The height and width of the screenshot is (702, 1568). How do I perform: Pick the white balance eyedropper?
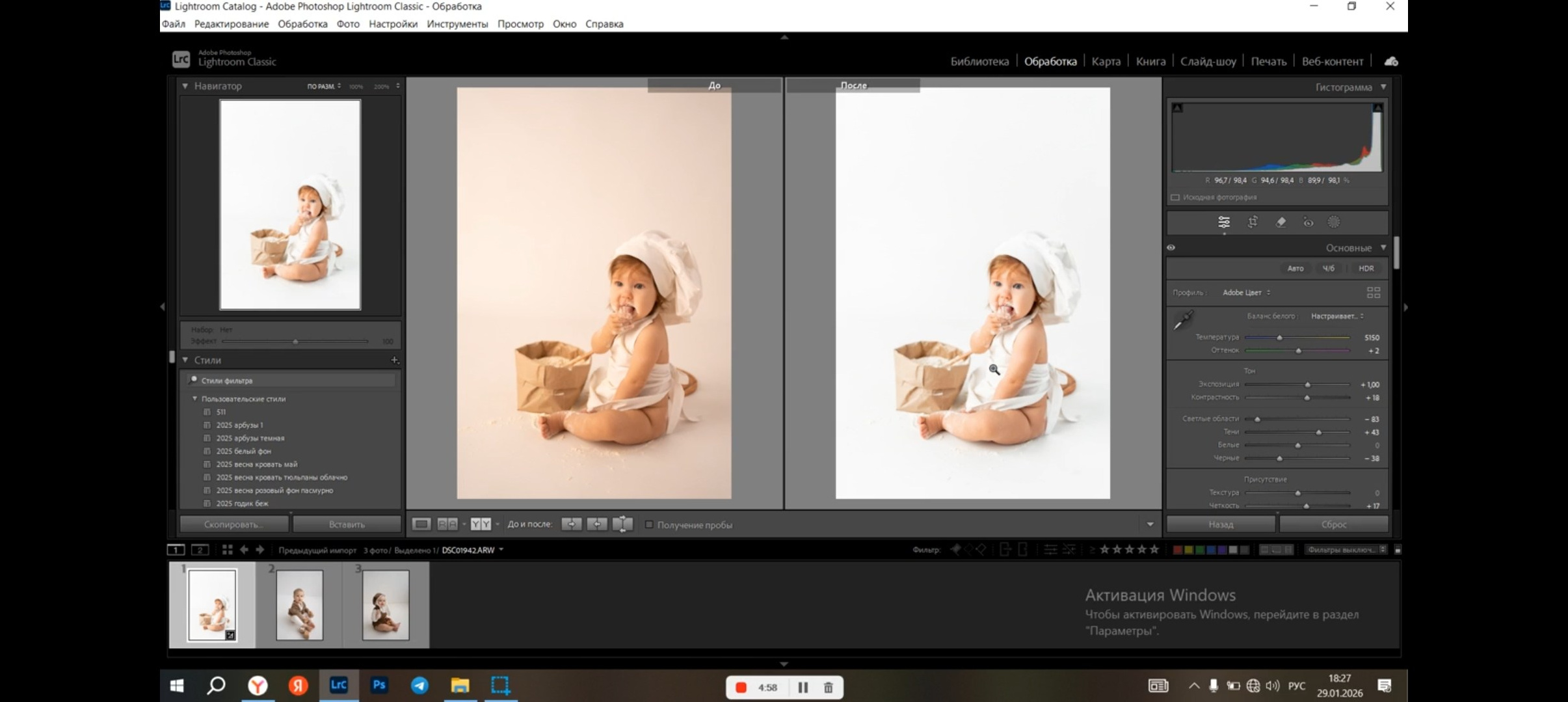click(x=1183, y=320)
